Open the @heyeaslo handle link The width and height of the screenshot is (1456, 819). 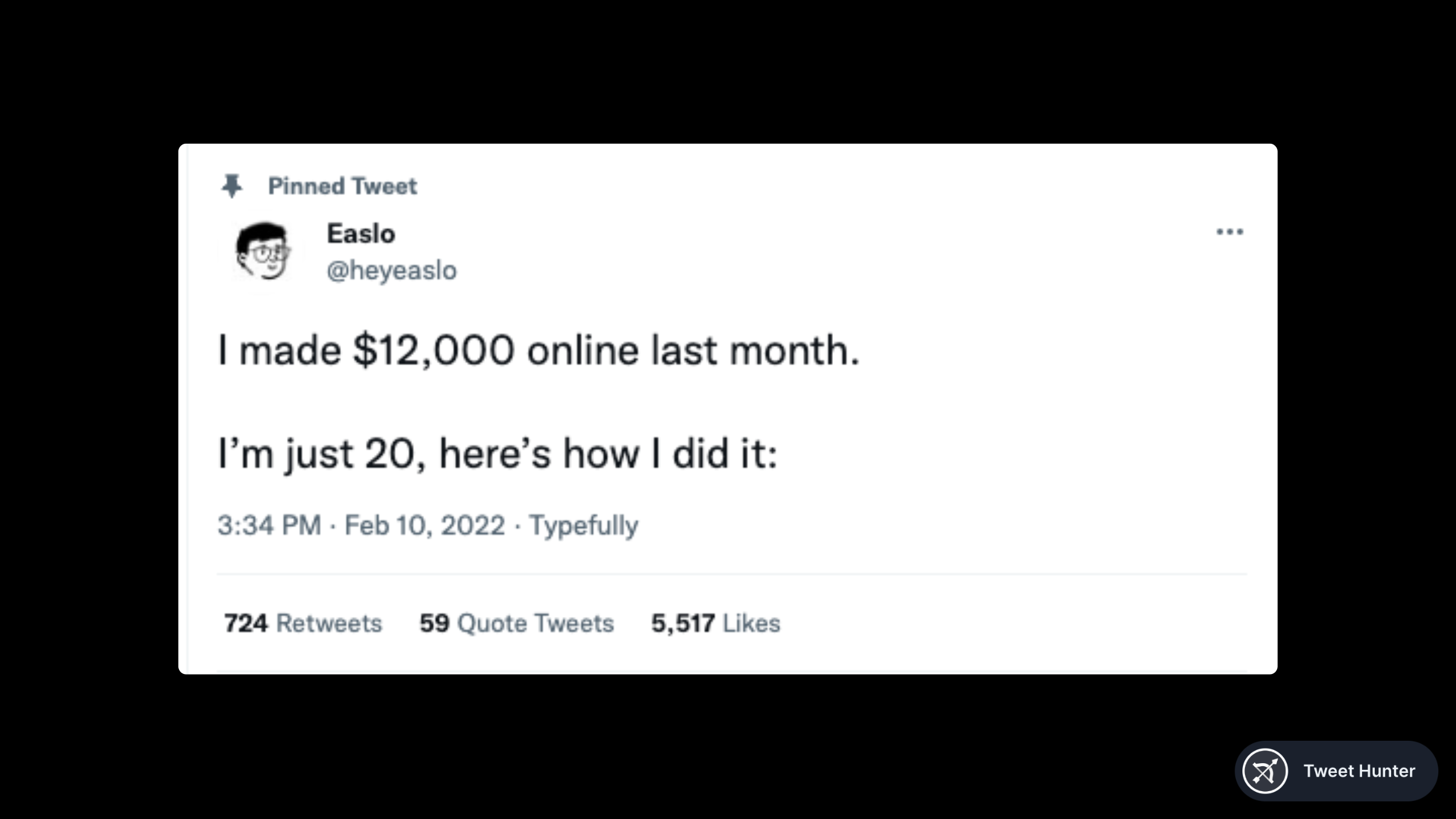tap(391, 271)
